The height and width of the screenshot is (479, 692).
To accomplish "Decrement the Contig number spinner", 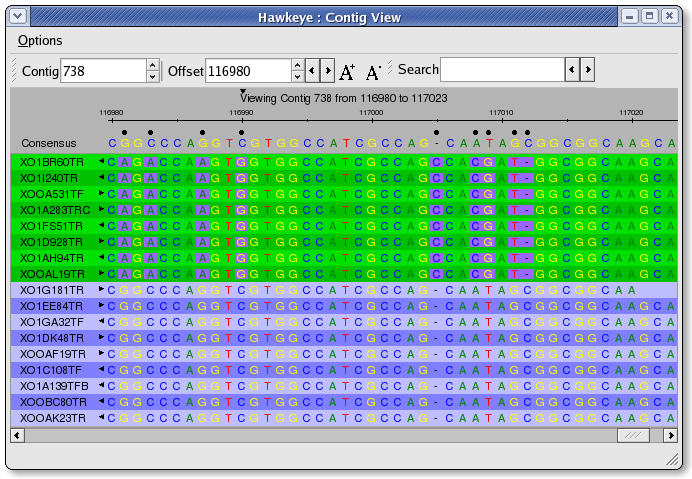I will tap(152, 77).
